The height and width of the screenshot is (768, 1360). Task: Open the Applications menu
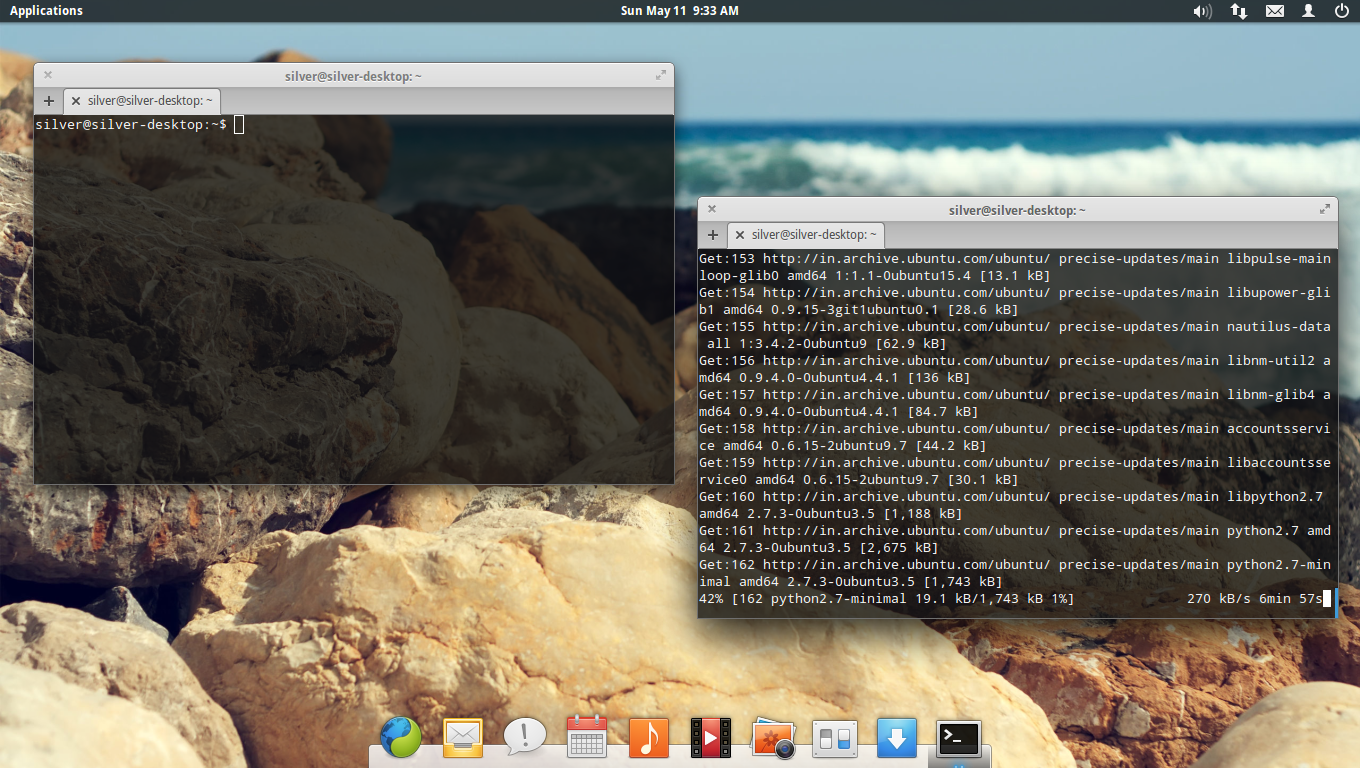[x=46, y=11]
